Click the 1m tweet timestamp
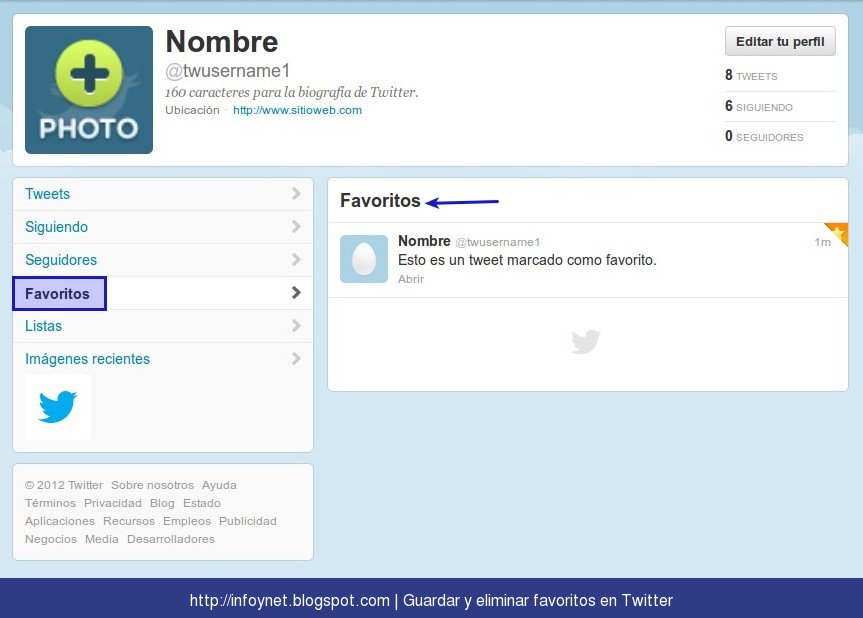This screenshot has height=618, width=863. (x=822, y=242)
